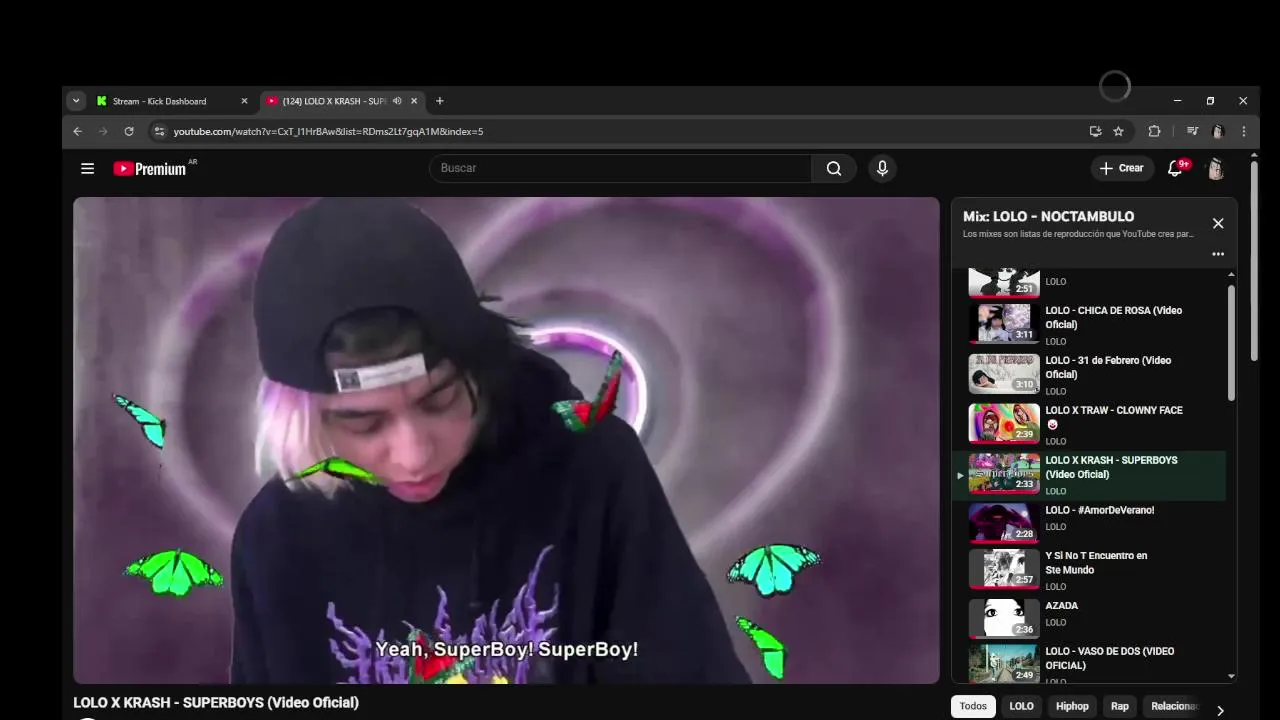This screenshot has width=1280, height=720.
Task: Select the LOLO X KRASH YouTube tab
Action: [x=335, y=101]
